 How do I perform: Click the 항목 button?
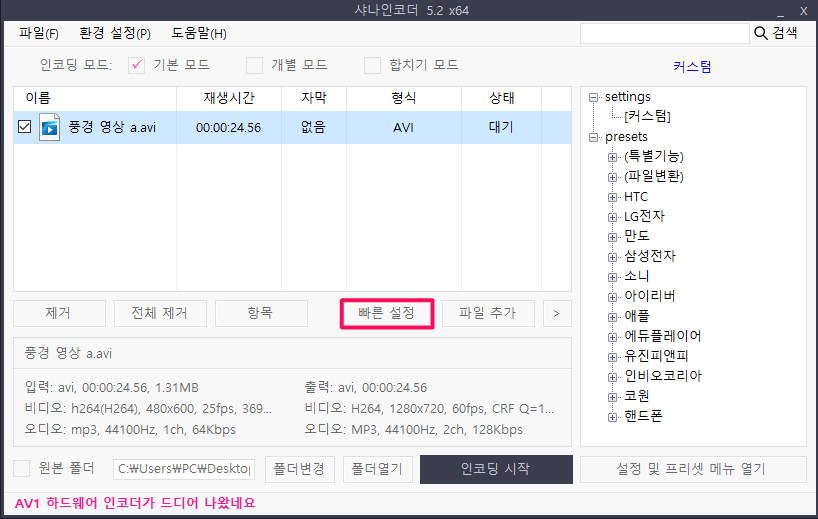[261, 313]
